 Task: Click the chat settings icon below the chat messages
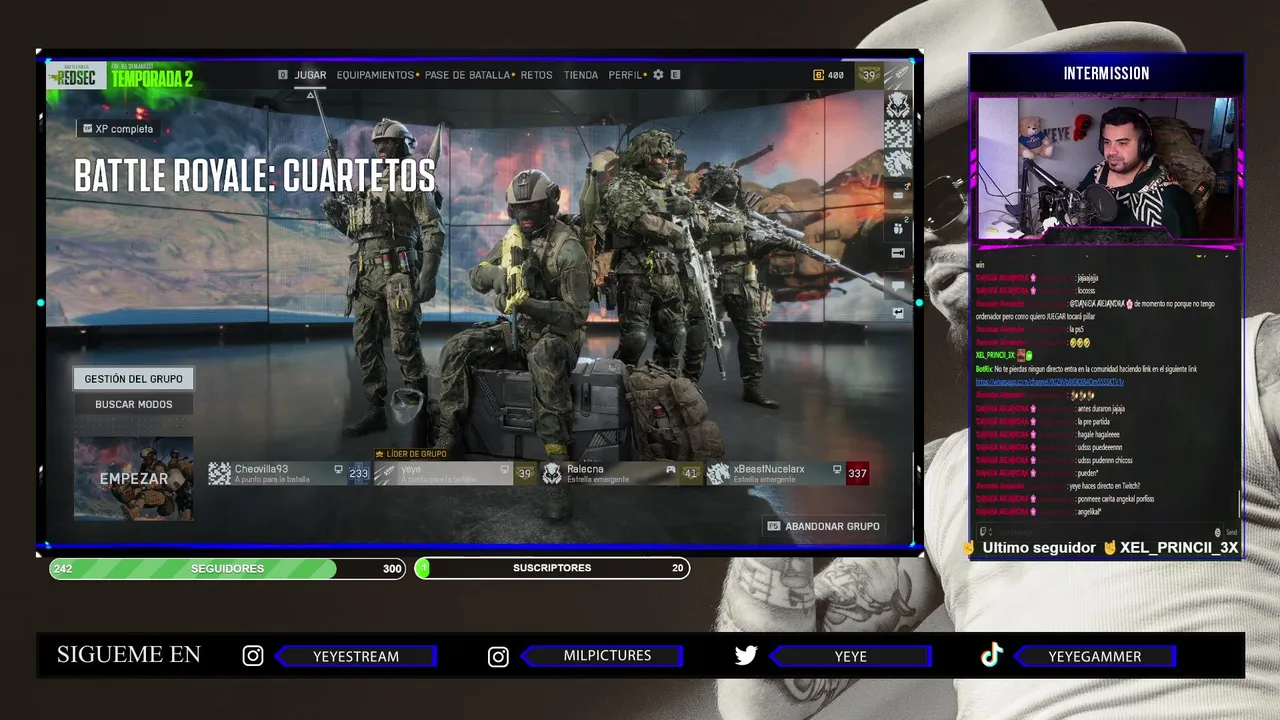pos(1217,533)
